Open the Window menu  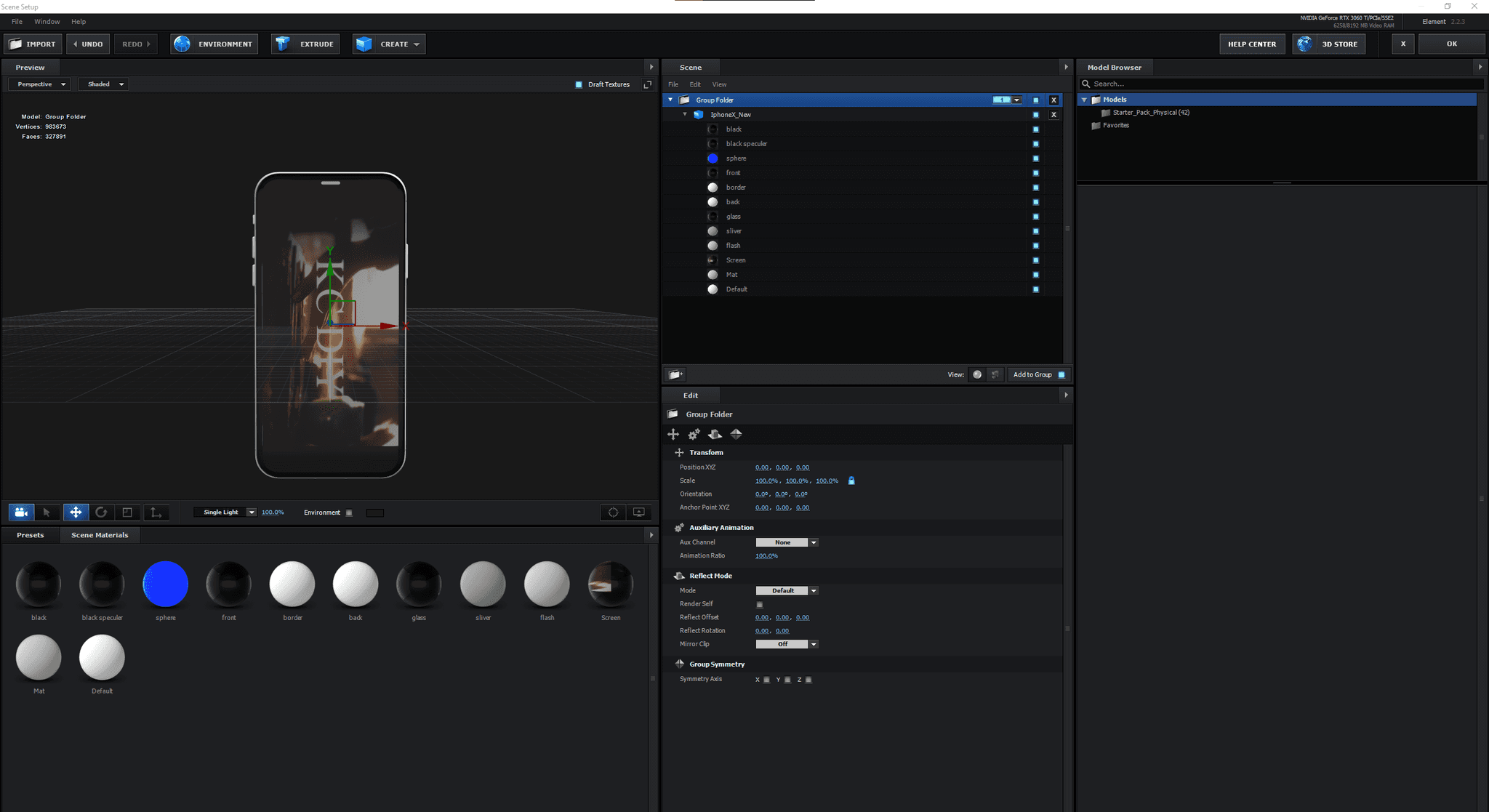coord(47,22)
